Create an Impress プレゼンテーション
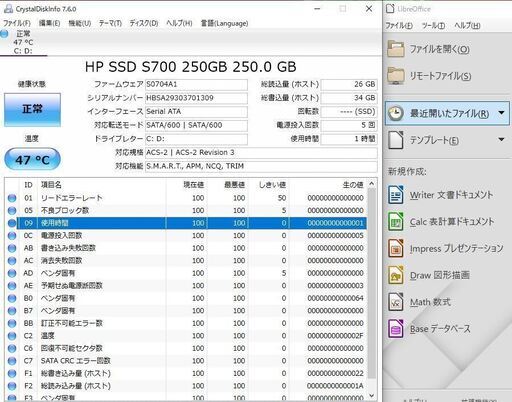Screen dimensions: 512x402 pyautogui.click(x=457, y=248)
